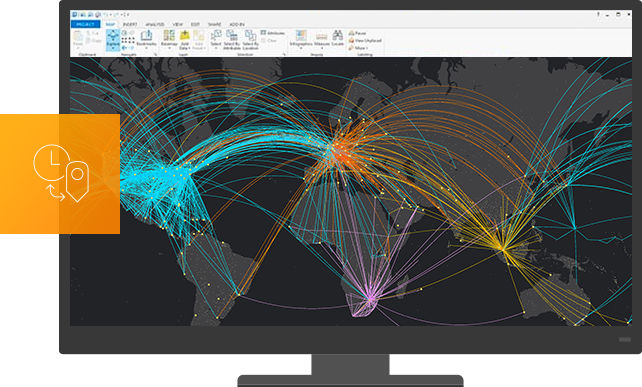Pause labeling with Pause button

click(357, 33)
